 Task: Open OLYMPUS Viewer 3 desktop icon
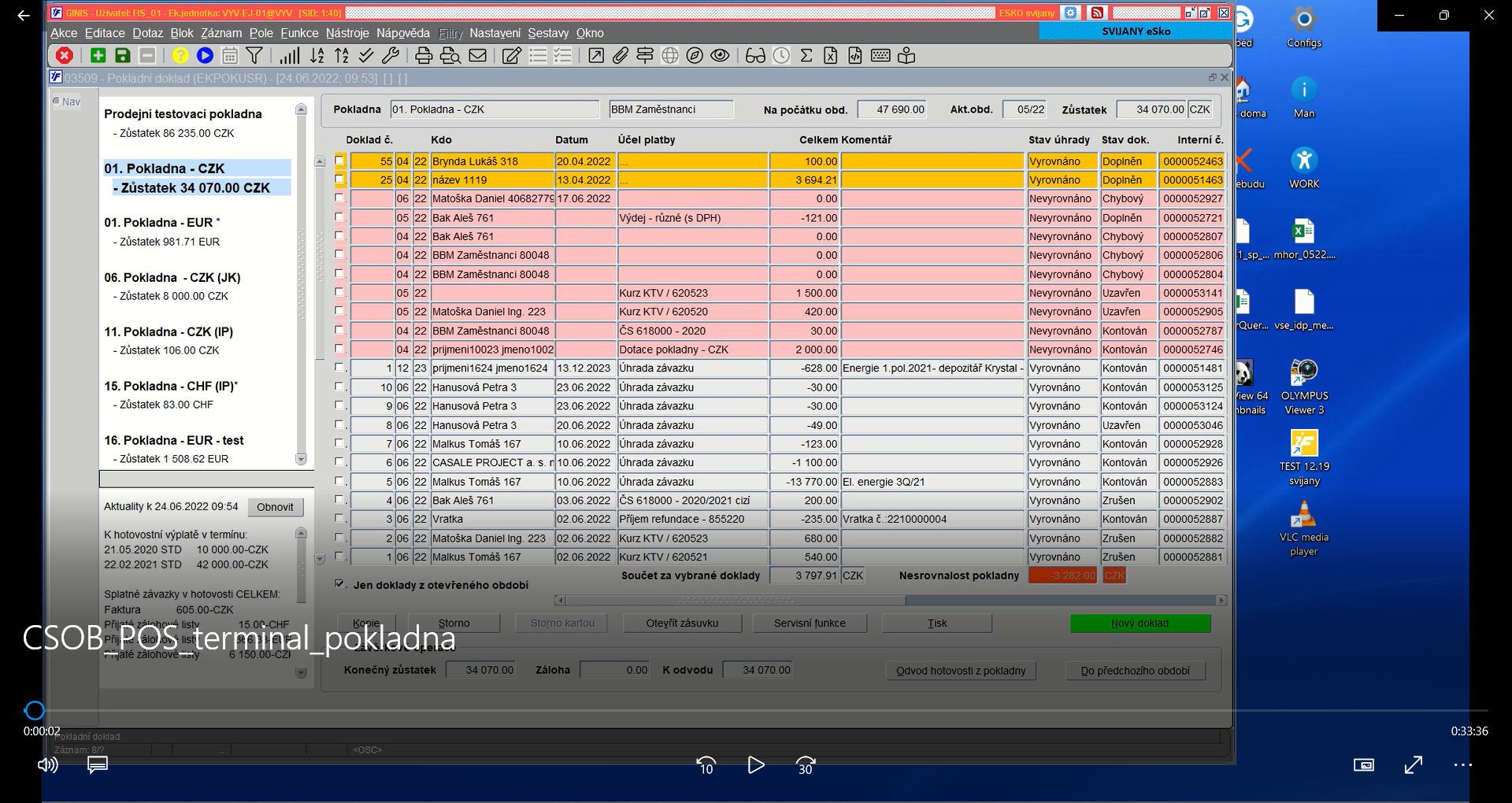click(1304, 387)
